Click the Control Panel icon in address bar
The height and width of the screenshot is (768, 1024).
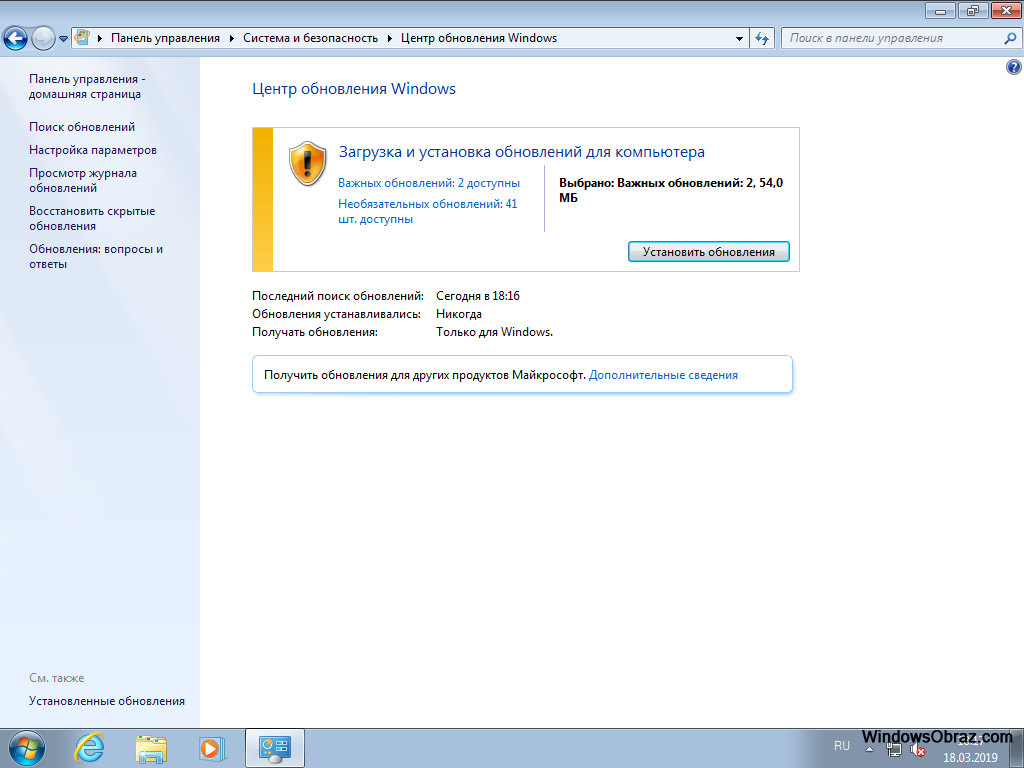coord(82,37)
